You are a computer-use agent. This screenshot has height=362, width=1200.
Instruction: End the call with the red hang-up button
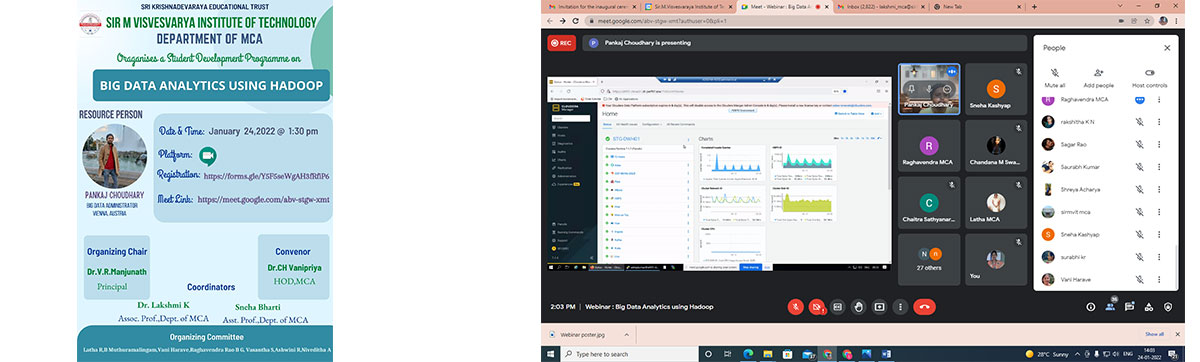pyautogui.click(x=925, y=307)
